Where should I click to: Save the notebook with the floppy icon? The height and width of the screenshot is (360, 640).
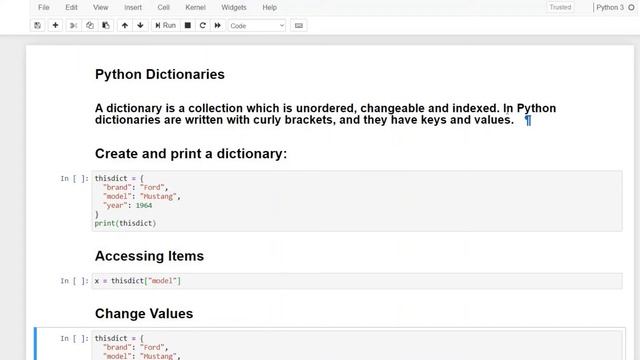pyautogui.click(x=38, y=25)
